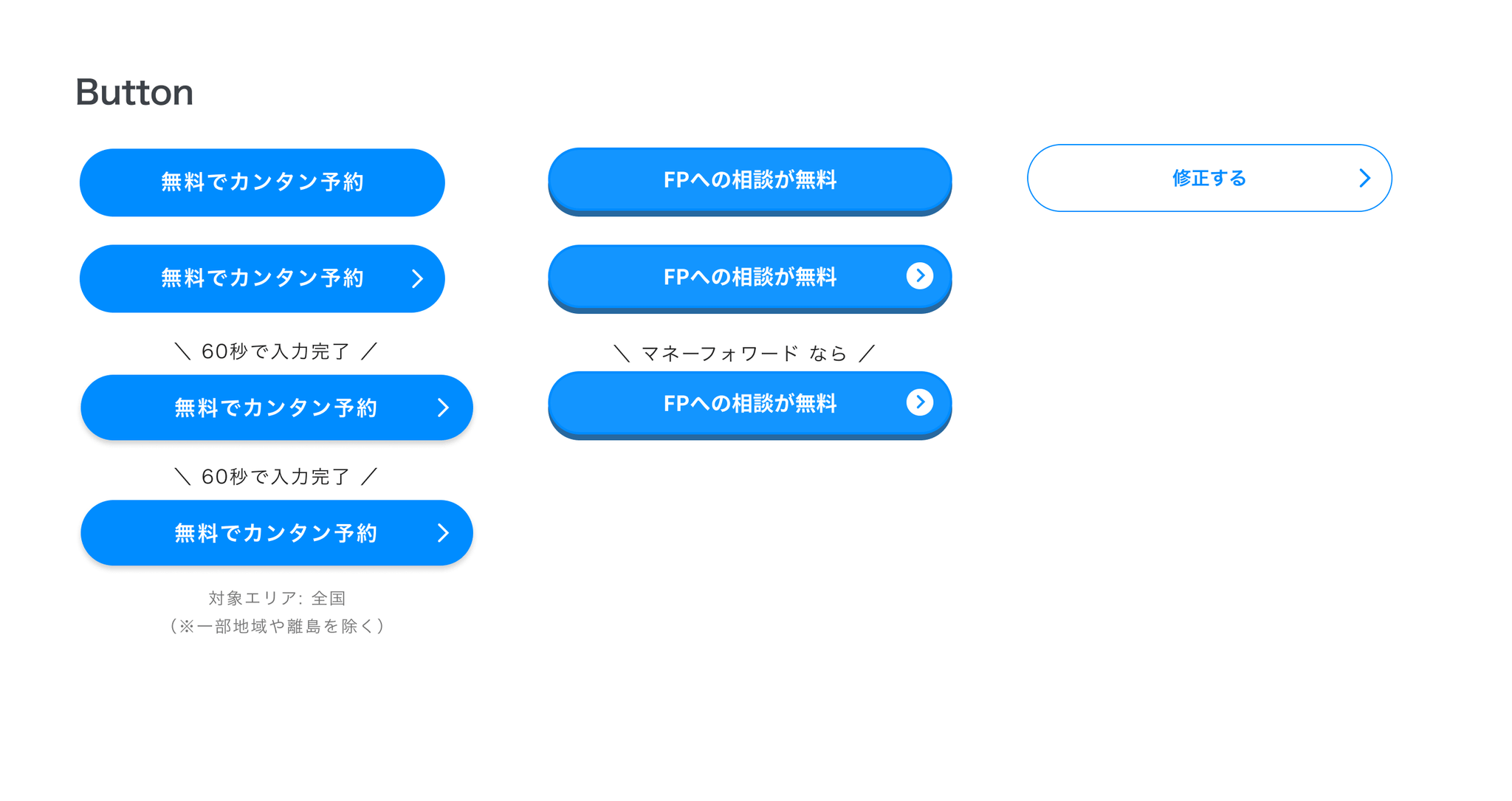Click the 無料でカンタン予約 button without an arrow
Image resolution: width=1512 pixels, height=801 pixels.
pyautogui.click(x=262, y=182)
